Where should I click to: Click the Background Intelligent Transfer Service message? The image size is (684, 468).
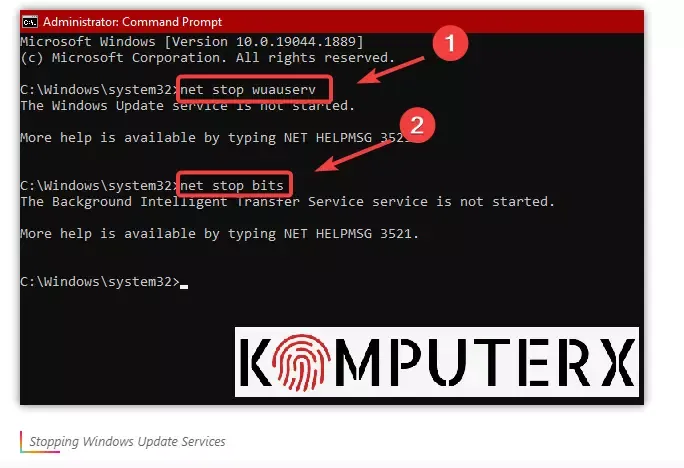pos(287,202)
